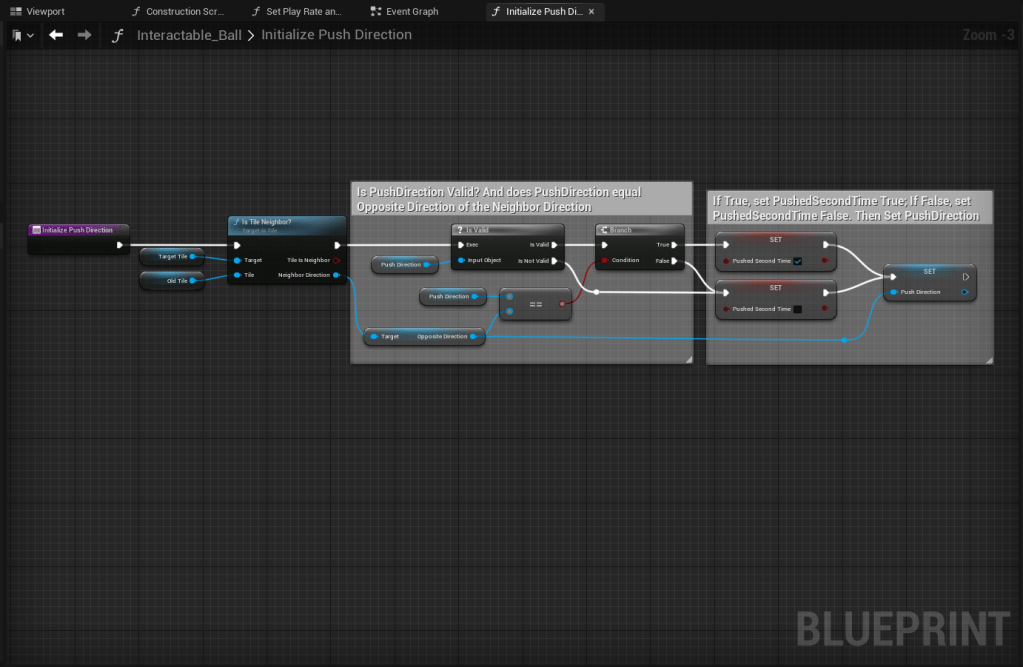Click resize corner of the If True comment box

pyautogui.click(x=988, y=358)
